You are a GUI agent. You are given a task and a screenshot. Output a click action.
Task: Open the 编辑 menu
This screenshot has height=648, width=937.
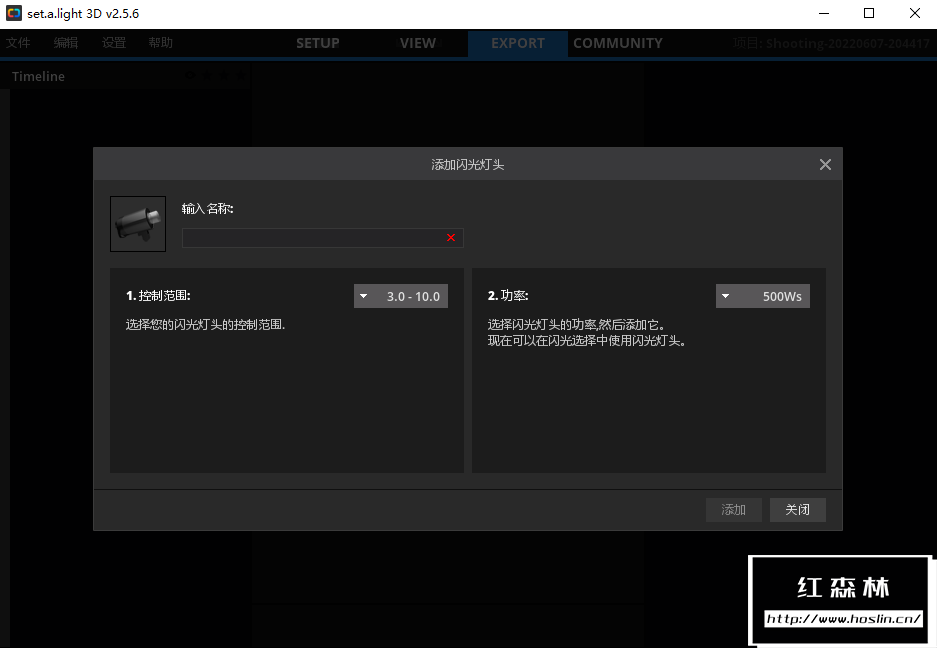pos(66,43)
